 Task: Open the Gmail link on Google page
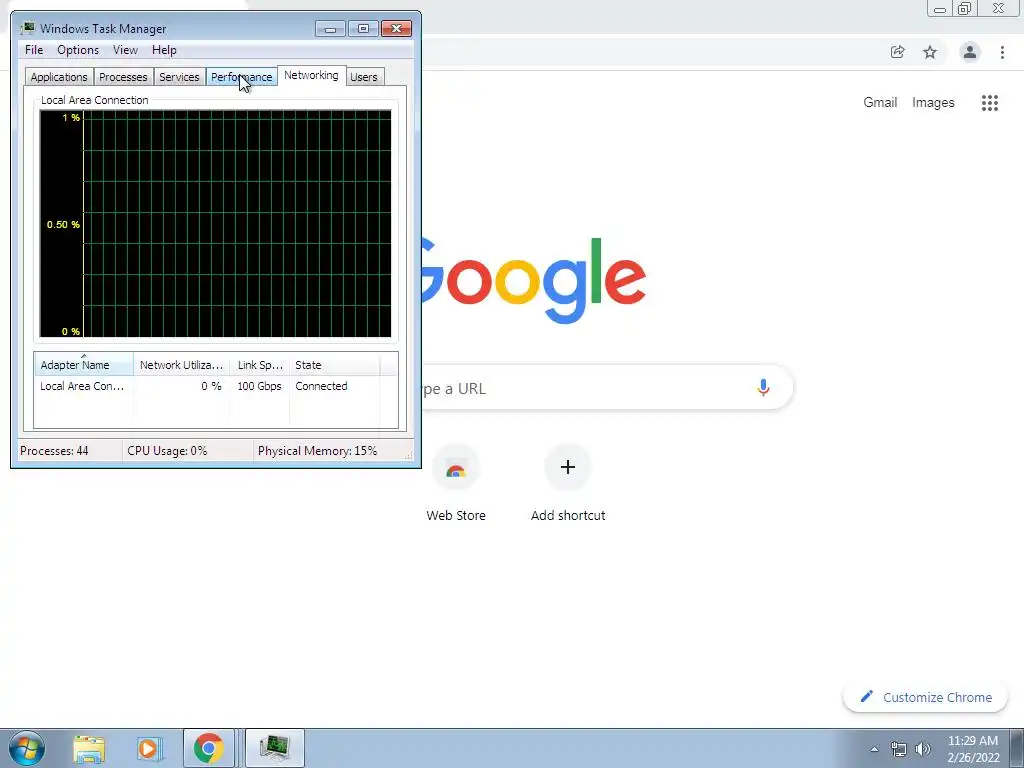coord(880,103)
